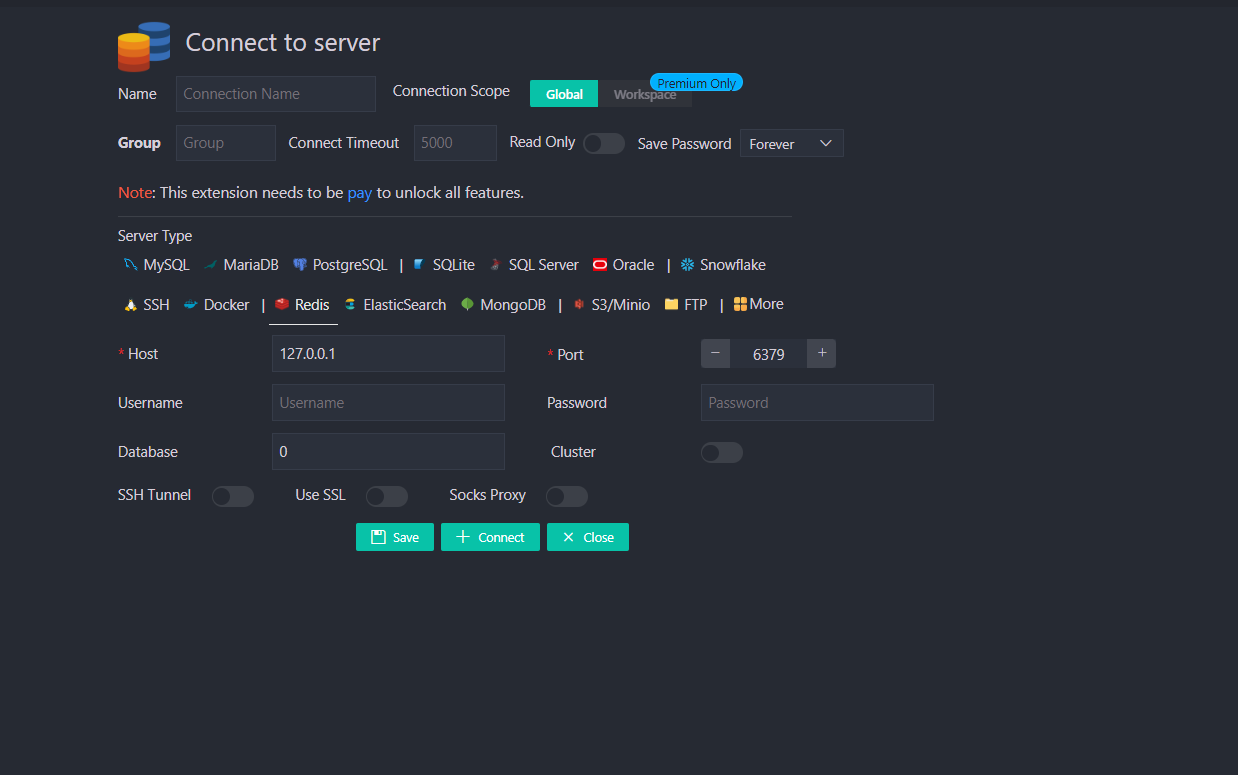The width and height of the screenshot is (1238, 775).
Task: Enable the Cluster switch
Action: click(722, 452)
